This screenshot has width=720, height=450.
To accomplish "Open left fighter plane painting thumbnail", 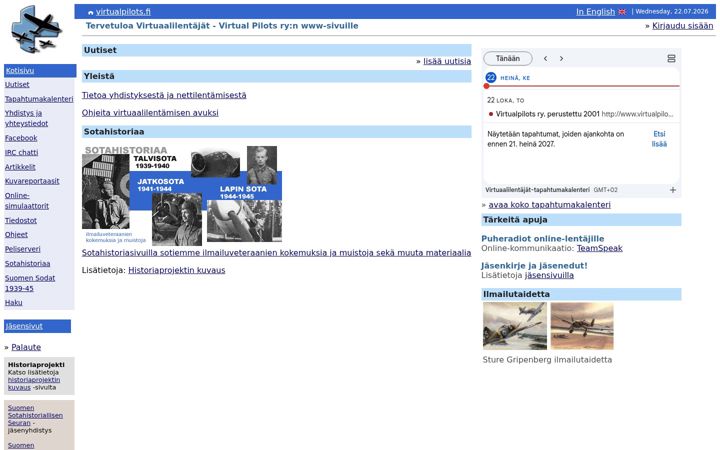I will [x=515, y=326].
